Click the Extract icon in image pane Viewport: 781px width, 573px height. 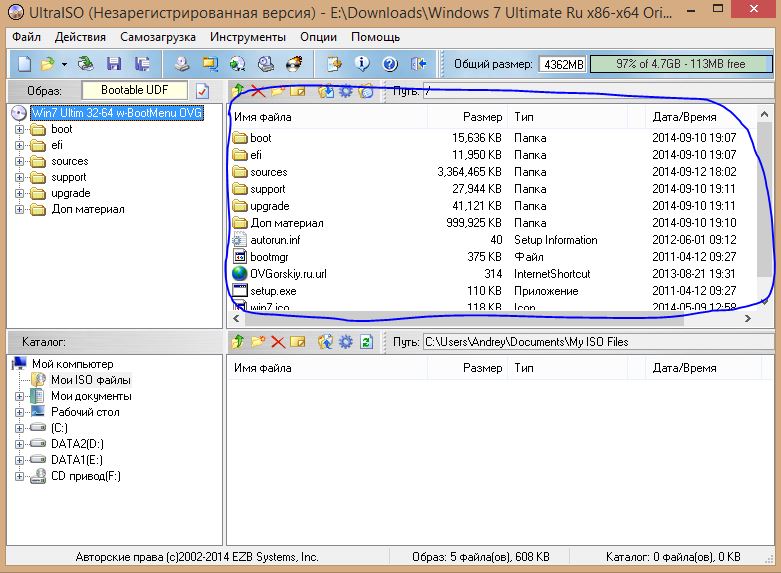326,91
